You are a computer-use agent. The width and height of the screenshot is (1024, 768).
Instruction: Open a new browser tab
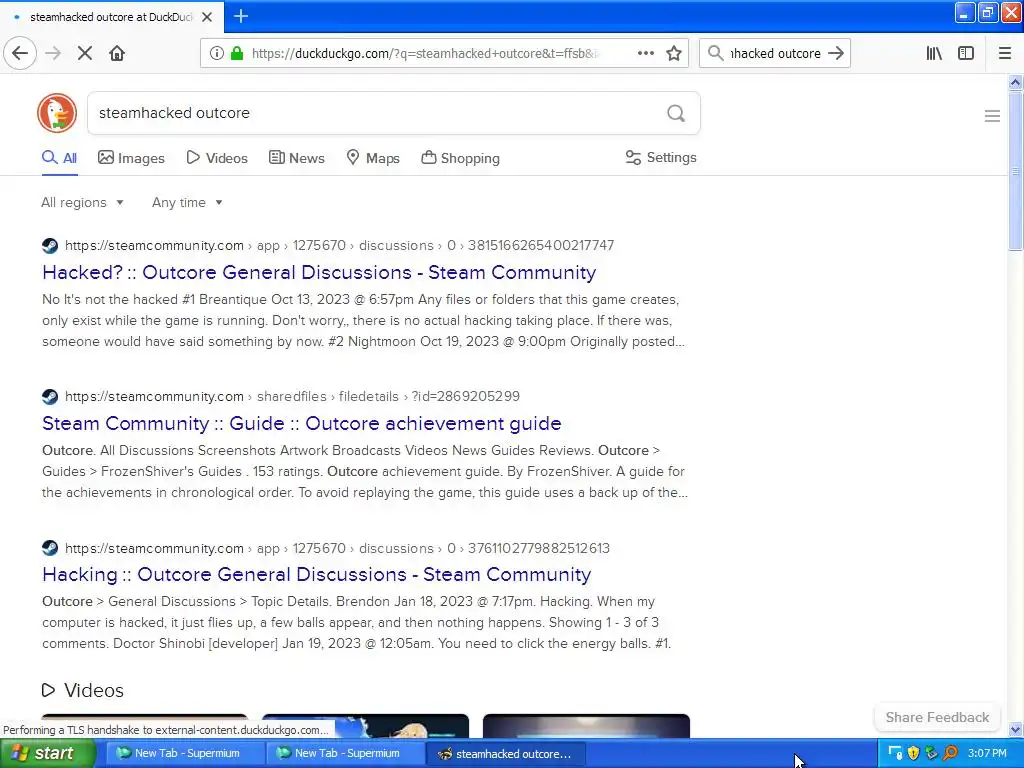click(241, 16)
